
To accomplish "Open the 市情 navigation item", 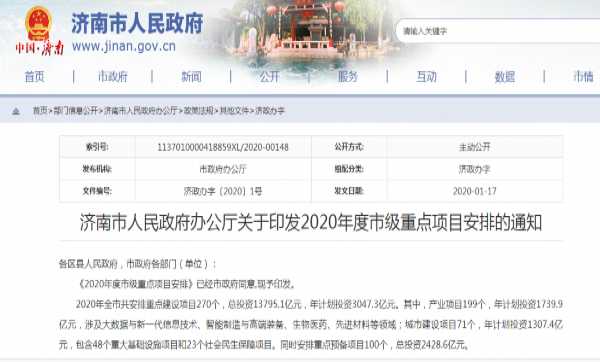I will point(583,77).
